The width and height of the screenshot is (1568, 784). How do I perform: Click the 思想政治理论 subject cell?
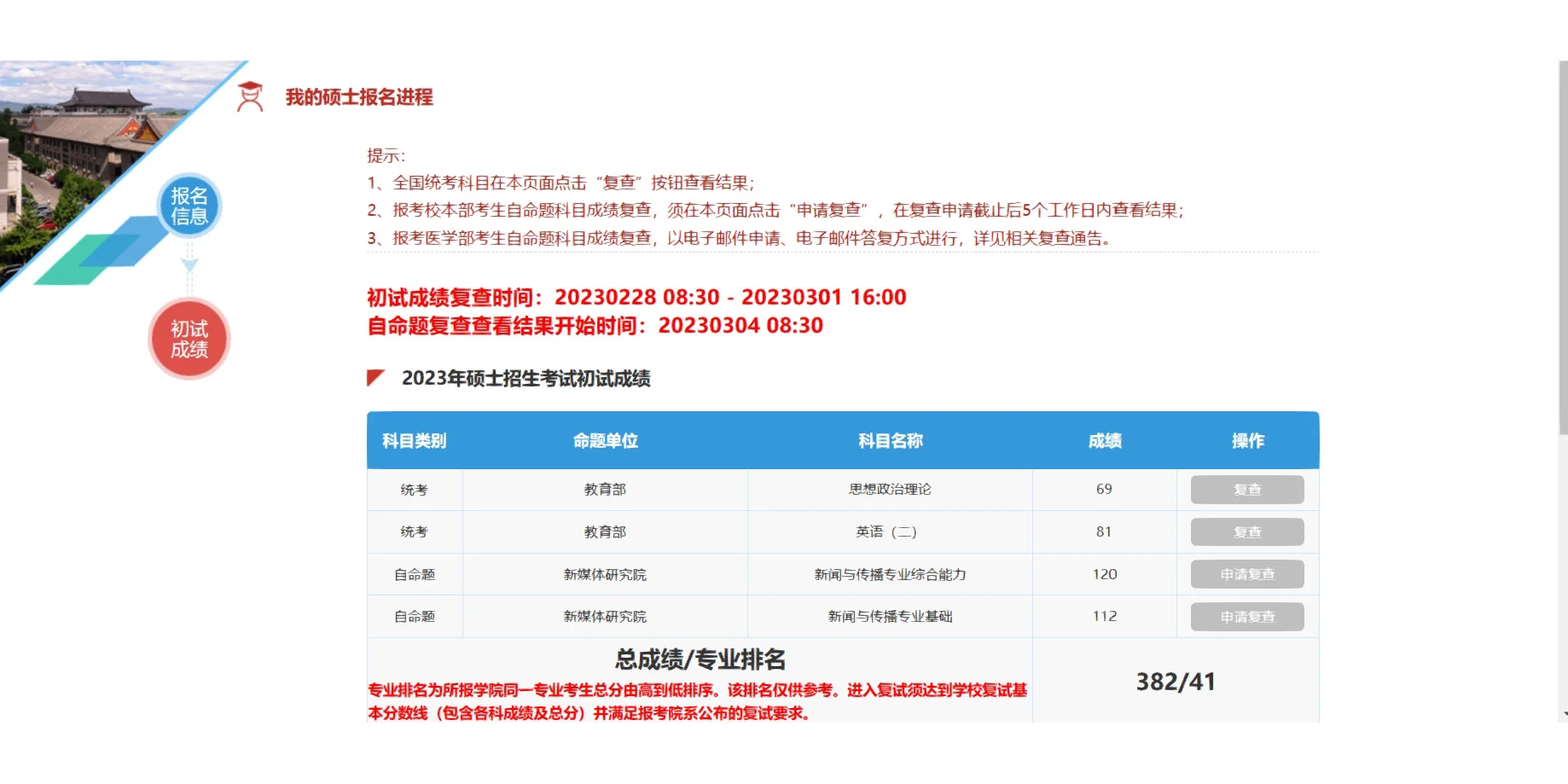[890, 490]
